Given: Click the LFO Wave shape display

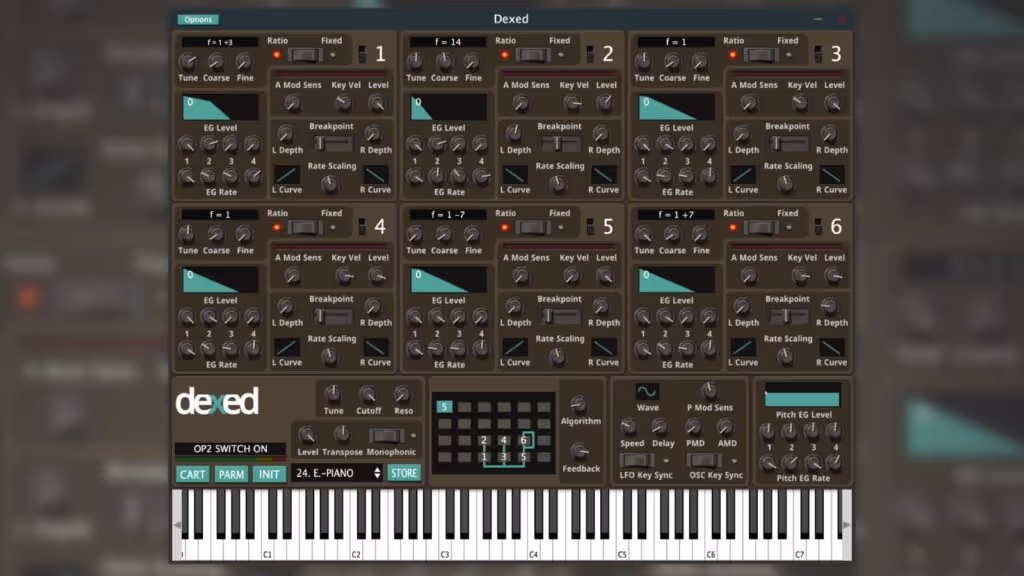Looking at the screenshot, I should (x=647, y=392).
